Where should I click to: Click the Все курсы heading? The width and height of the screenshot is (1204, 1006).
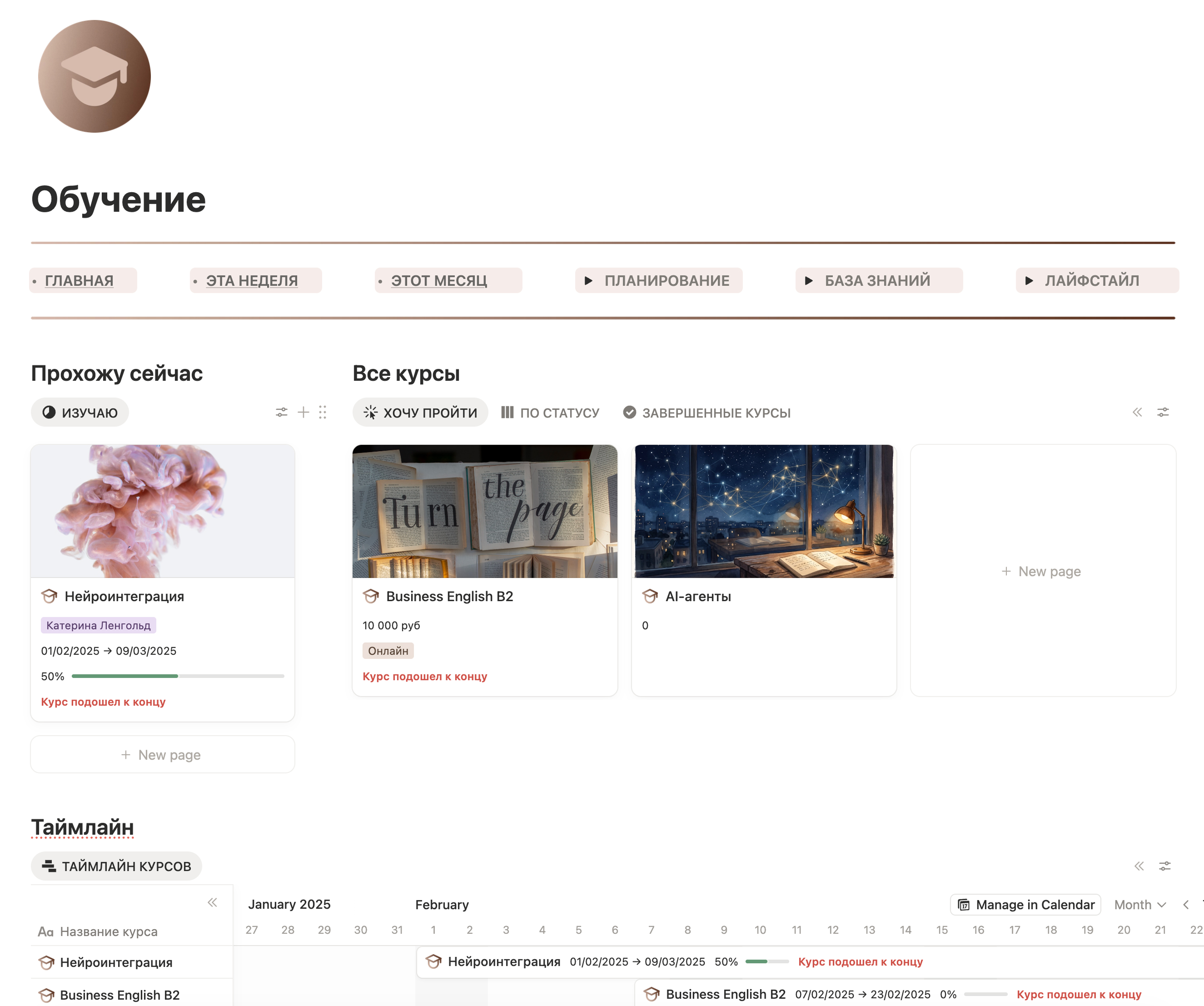pyautogui.click(x=407, y=374)
